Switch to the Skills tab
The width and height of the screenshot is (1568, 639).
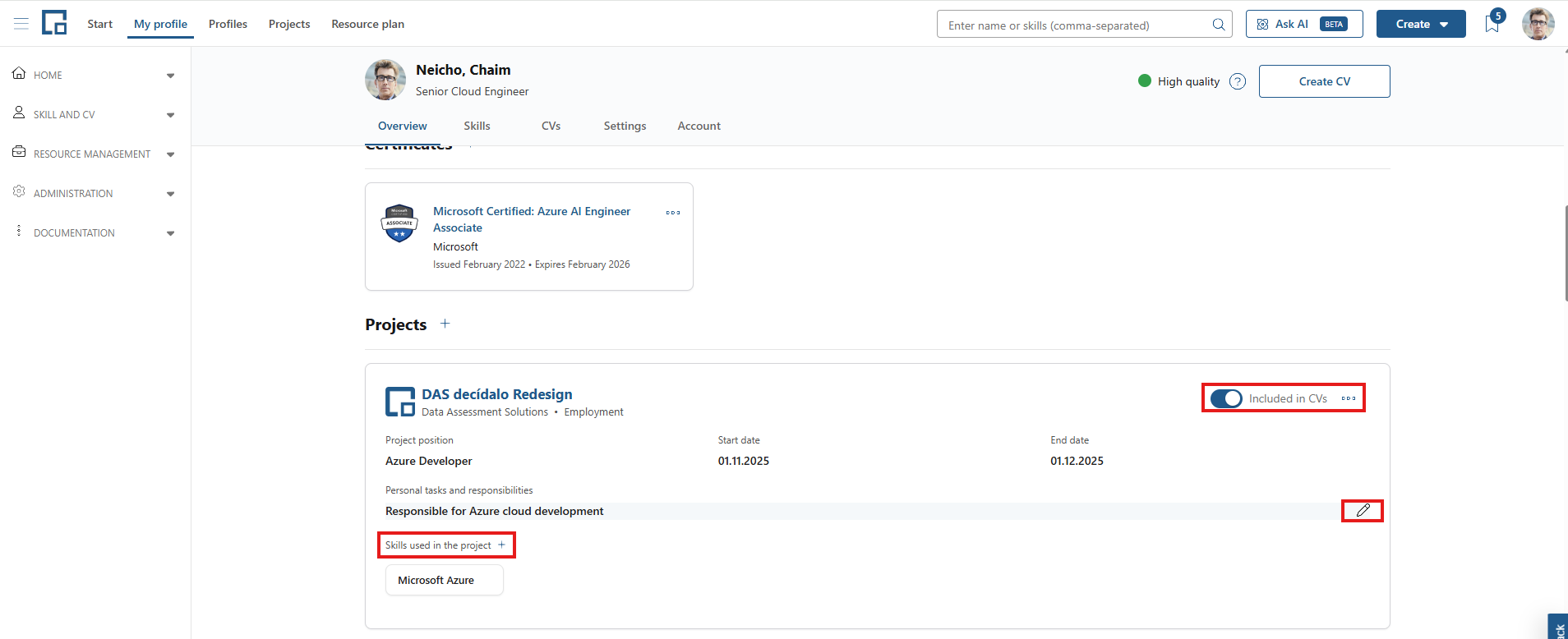coord(477,126)
